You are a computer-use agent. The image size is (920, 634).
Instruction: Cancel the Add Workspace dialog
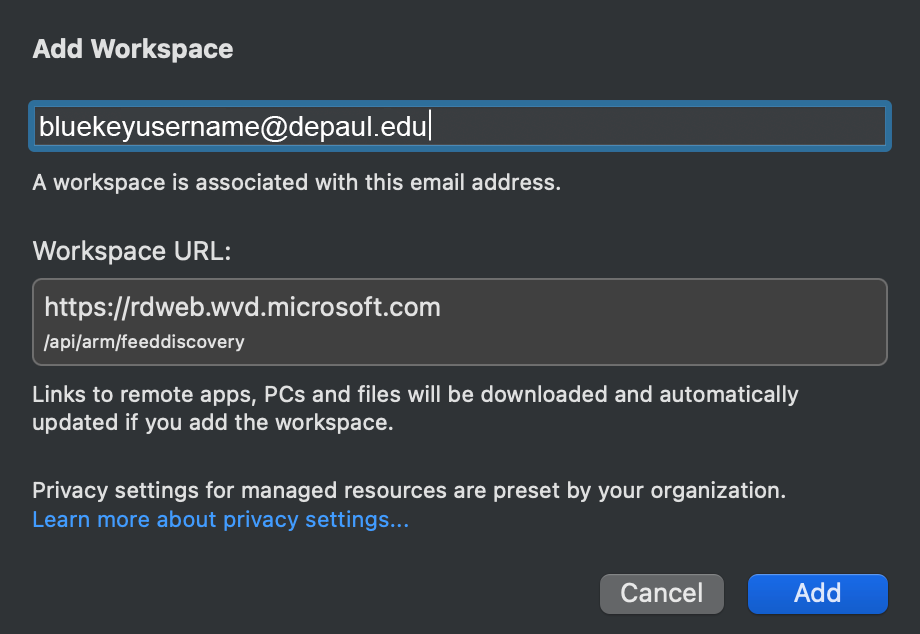tap(661, 594)
